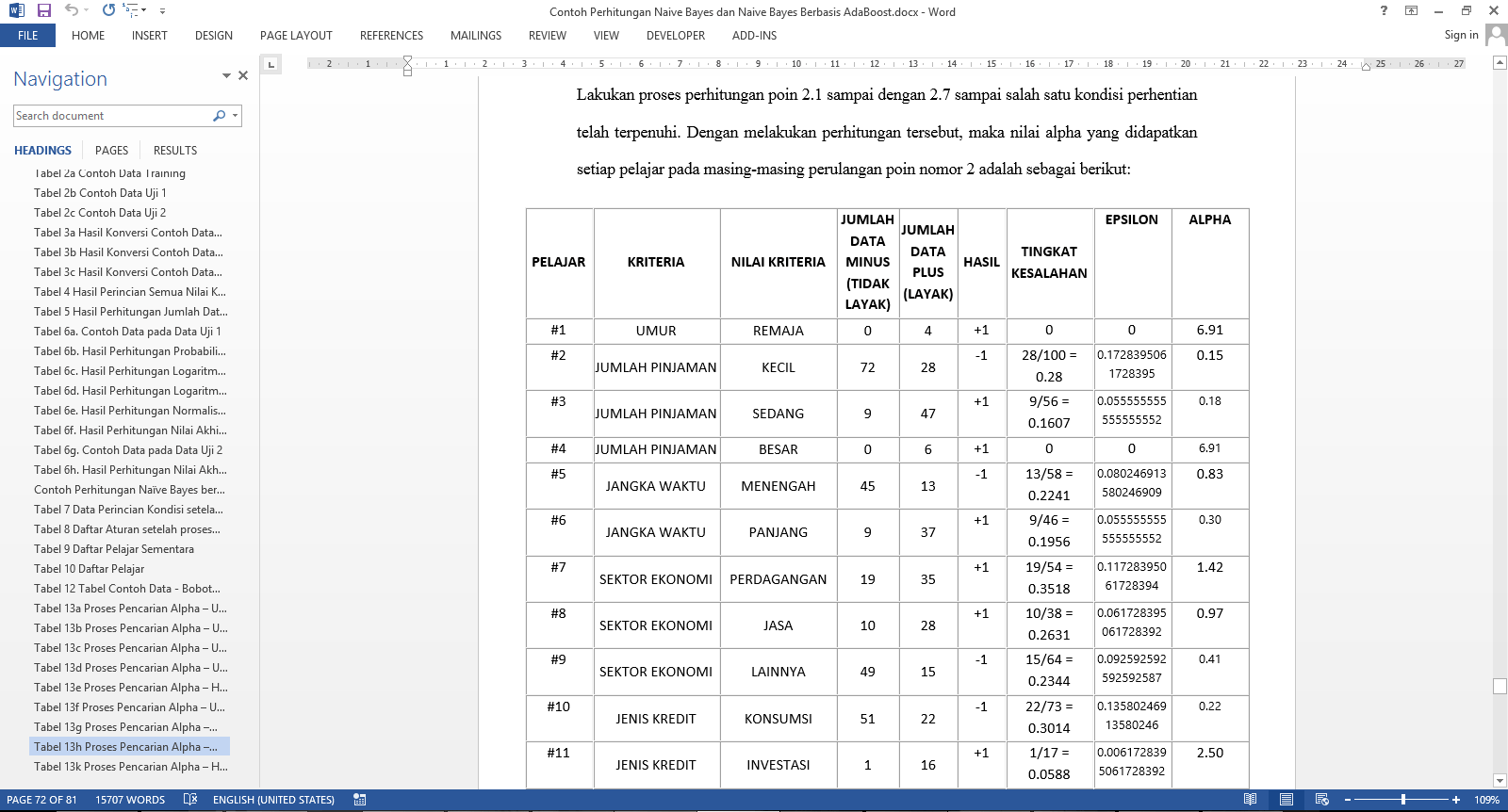1508x812 pixels.
Task: Switch to PAGES tab in Navigation pane
Action: coord(111,151)
